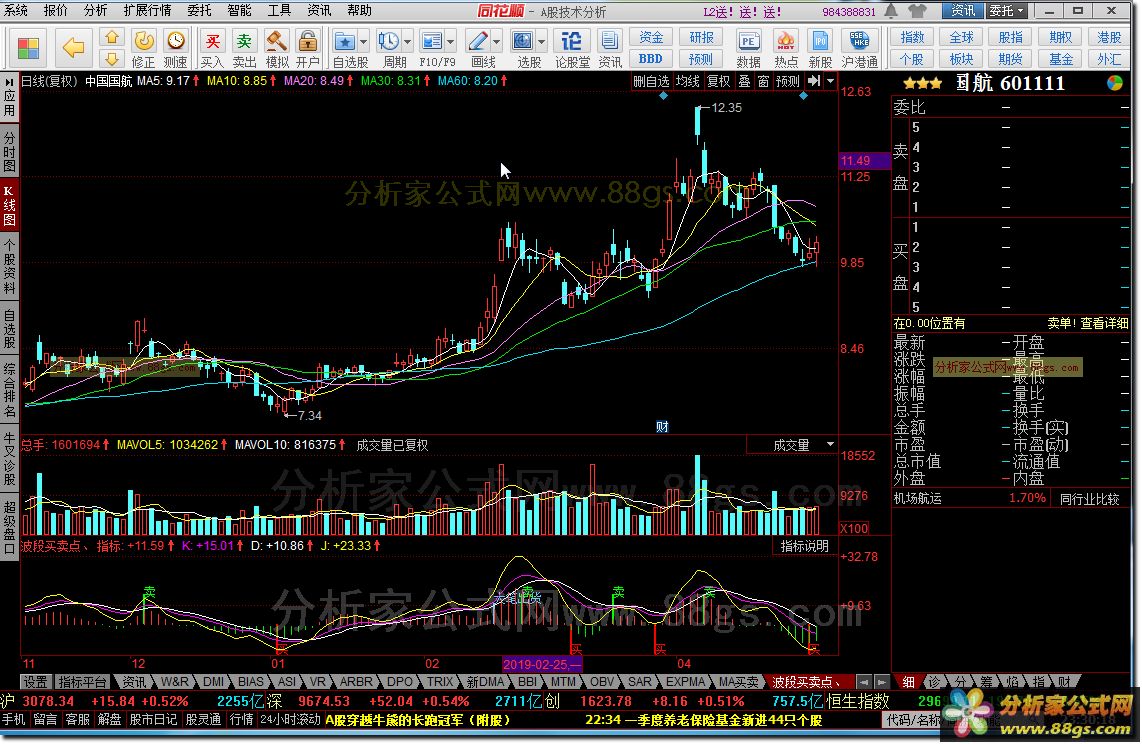Viewport: 1142px width, 744px height.
Task: Open the chart header dropdown arrow
Action: click(x=830, y=81)
